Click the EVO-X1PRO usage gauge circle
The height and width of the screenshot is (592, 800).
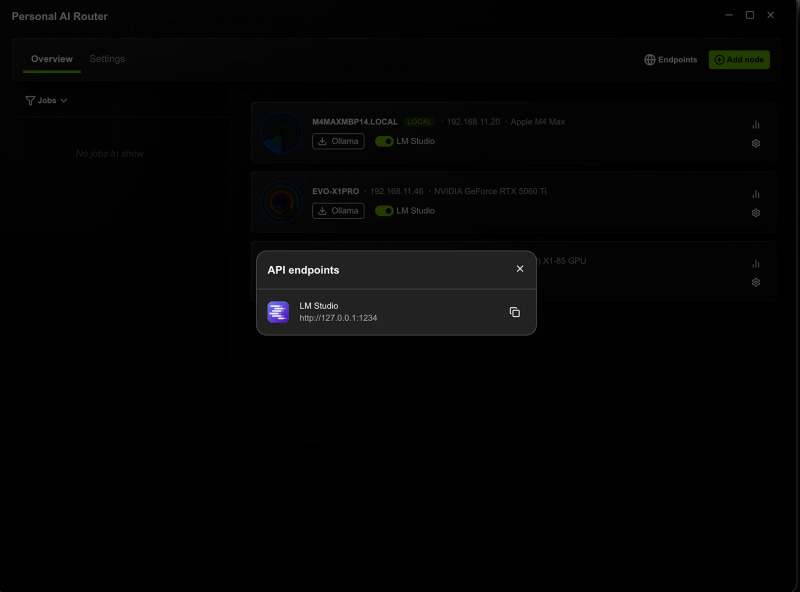[281, 202]
